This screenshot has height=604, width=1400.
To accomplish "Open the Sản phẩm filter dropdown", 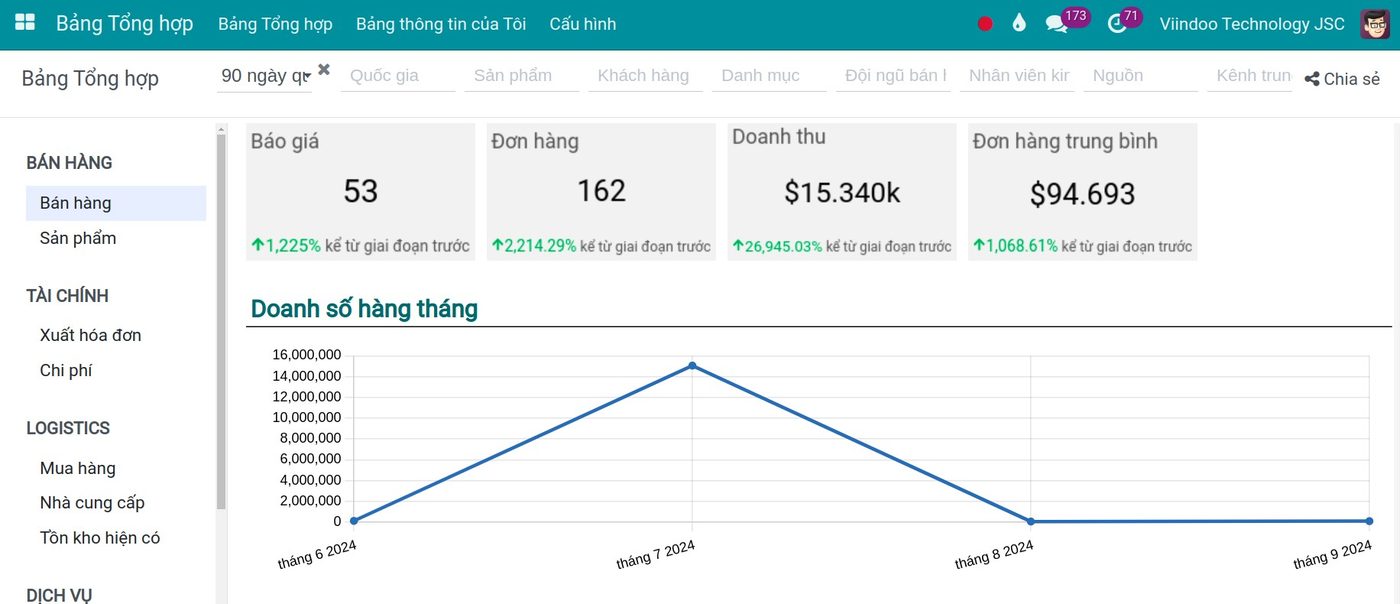I will (522, 76).
